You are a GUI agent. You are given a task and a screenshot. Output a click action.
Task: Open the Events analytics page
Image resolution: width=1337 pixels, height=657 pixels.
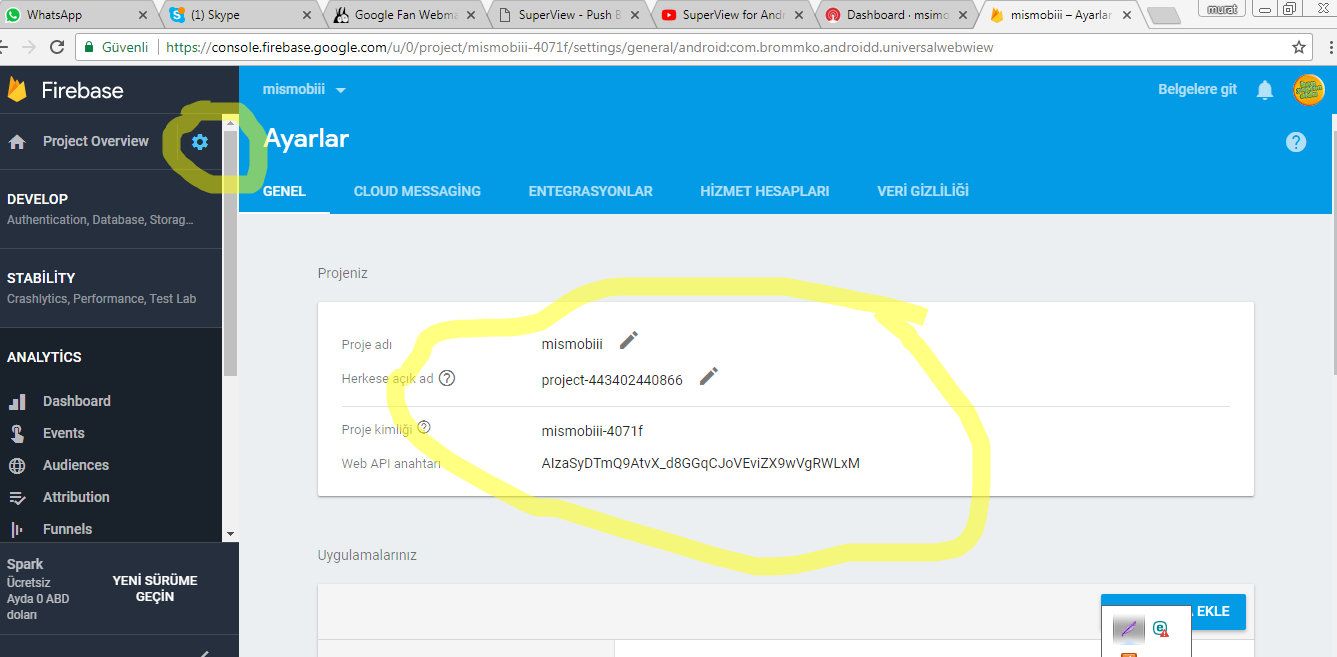pyautogui.click(x=64, y=433)
